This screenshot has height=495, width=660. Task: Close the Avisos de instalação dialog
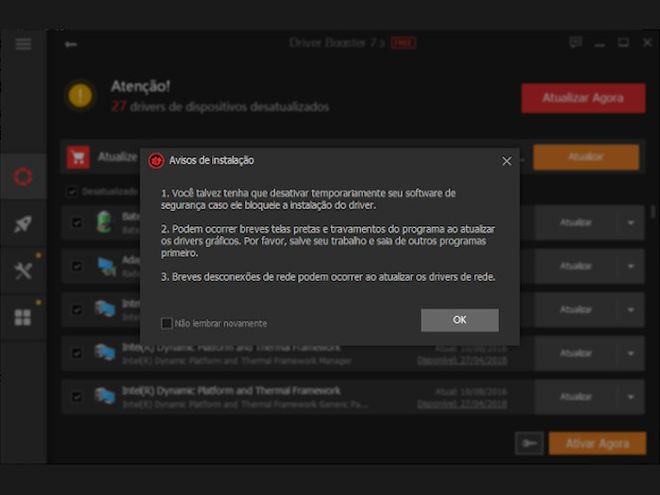(507, 161)
